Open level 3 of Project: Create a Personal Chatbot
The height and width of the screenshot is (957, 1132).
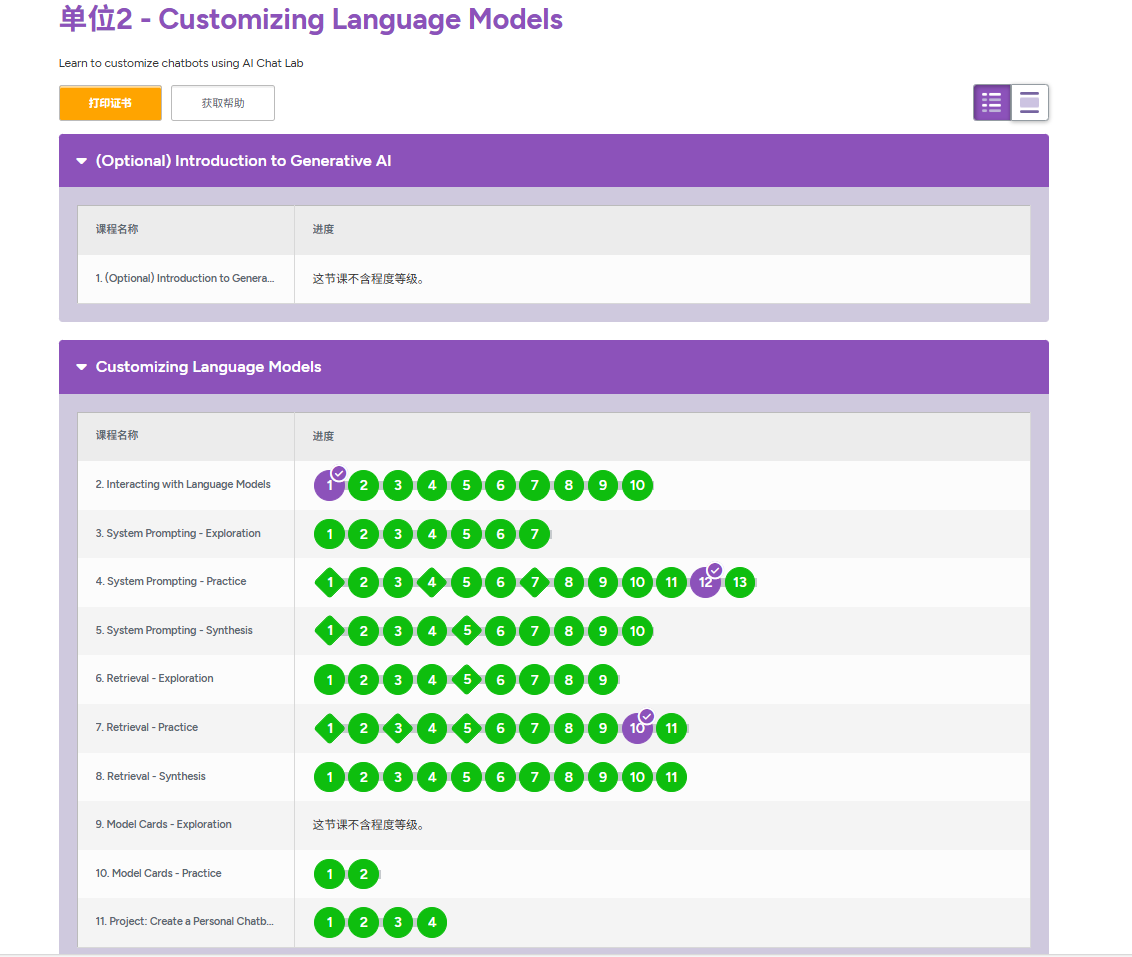398,922
